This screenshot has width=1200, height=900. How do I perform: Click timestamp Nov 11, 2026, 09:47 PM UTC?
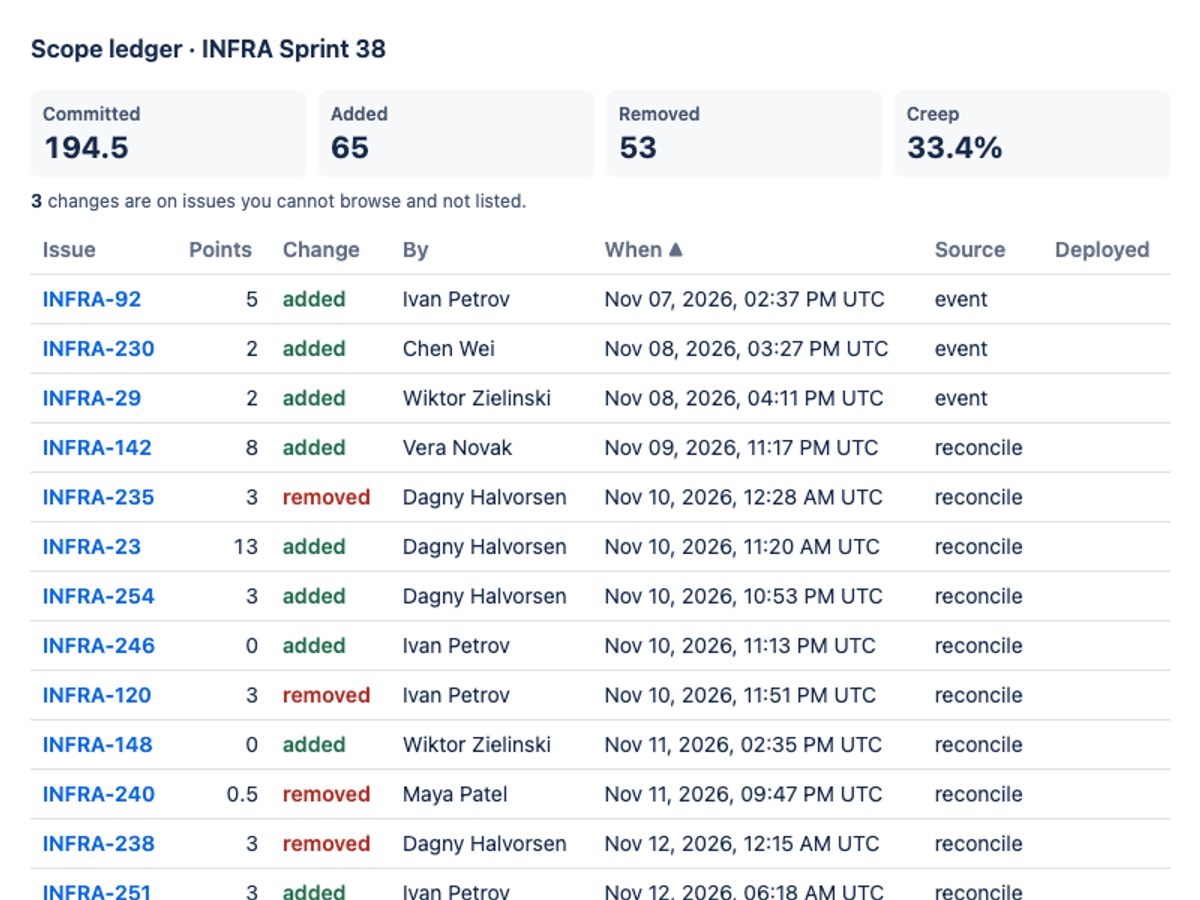(x=743, y=794)
